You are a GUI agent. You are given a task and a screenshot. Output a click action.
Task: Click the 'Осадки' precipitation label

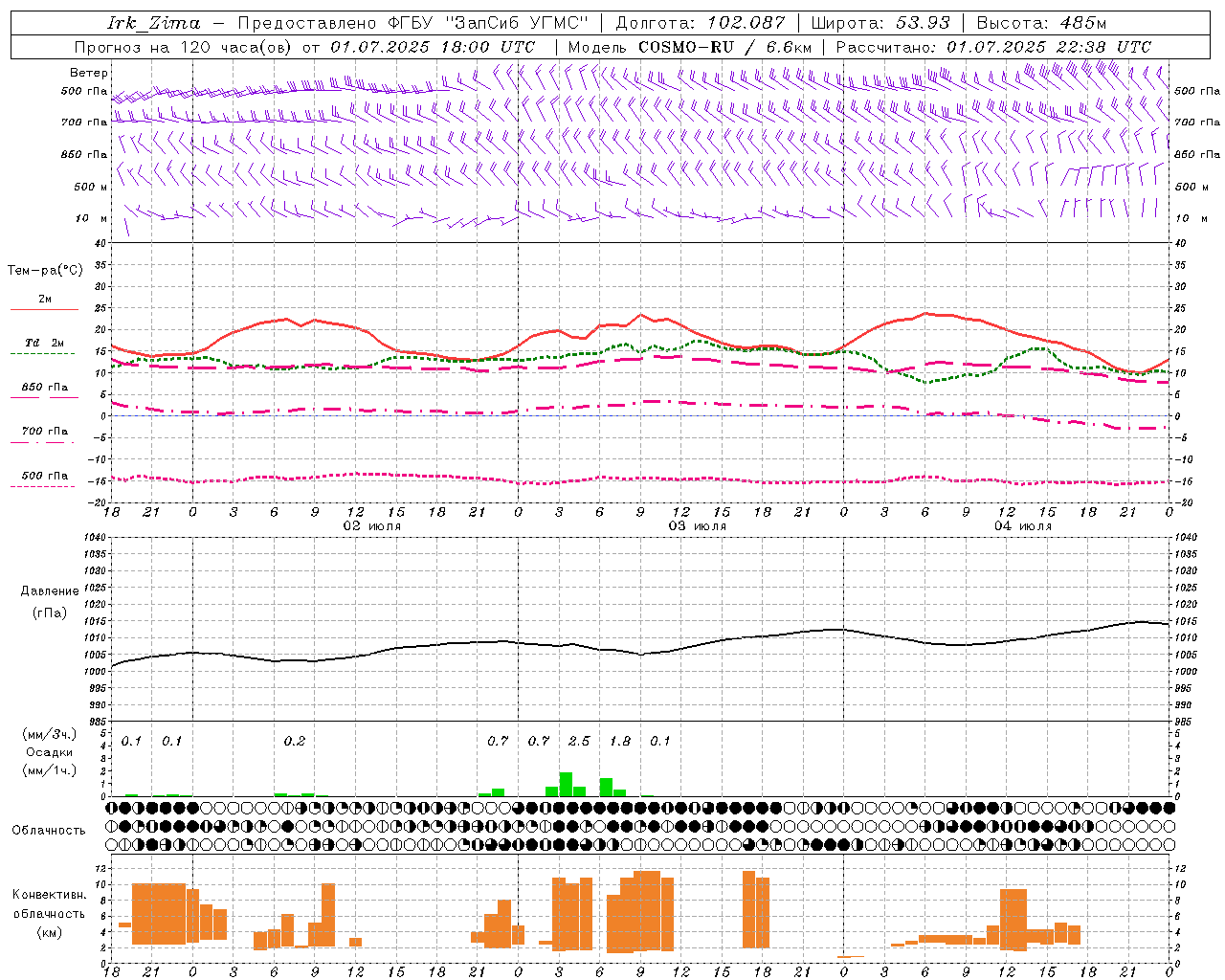click(x=49, y=752)
